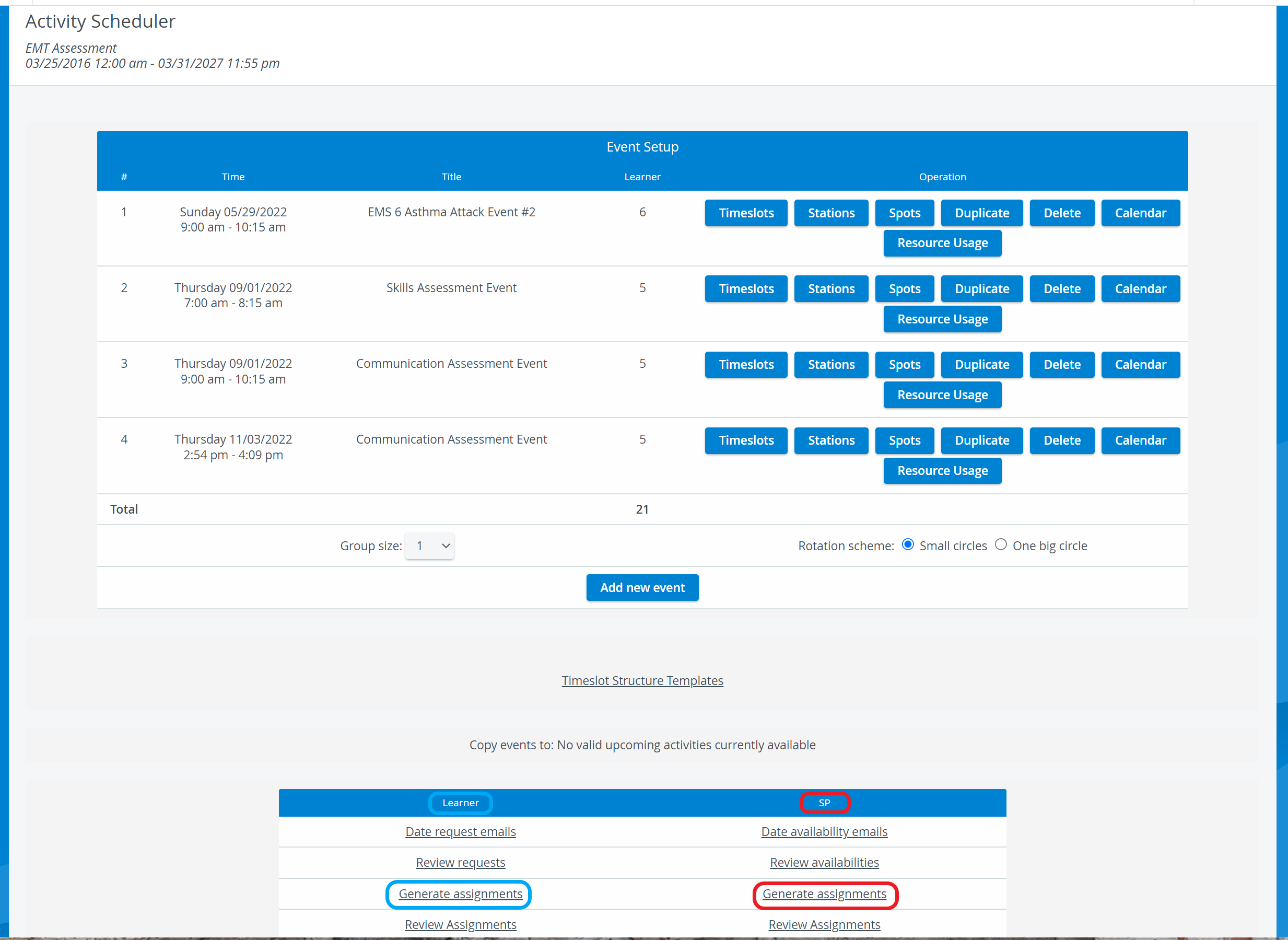
Task: Click Add new event button
Action: 642,587
